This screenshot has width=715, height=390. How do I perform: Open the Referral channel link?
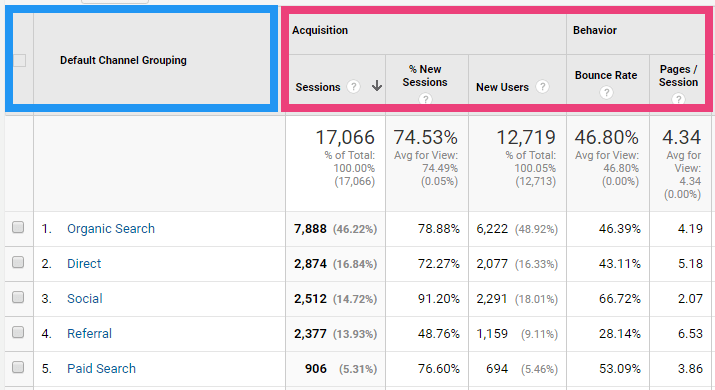89,334
